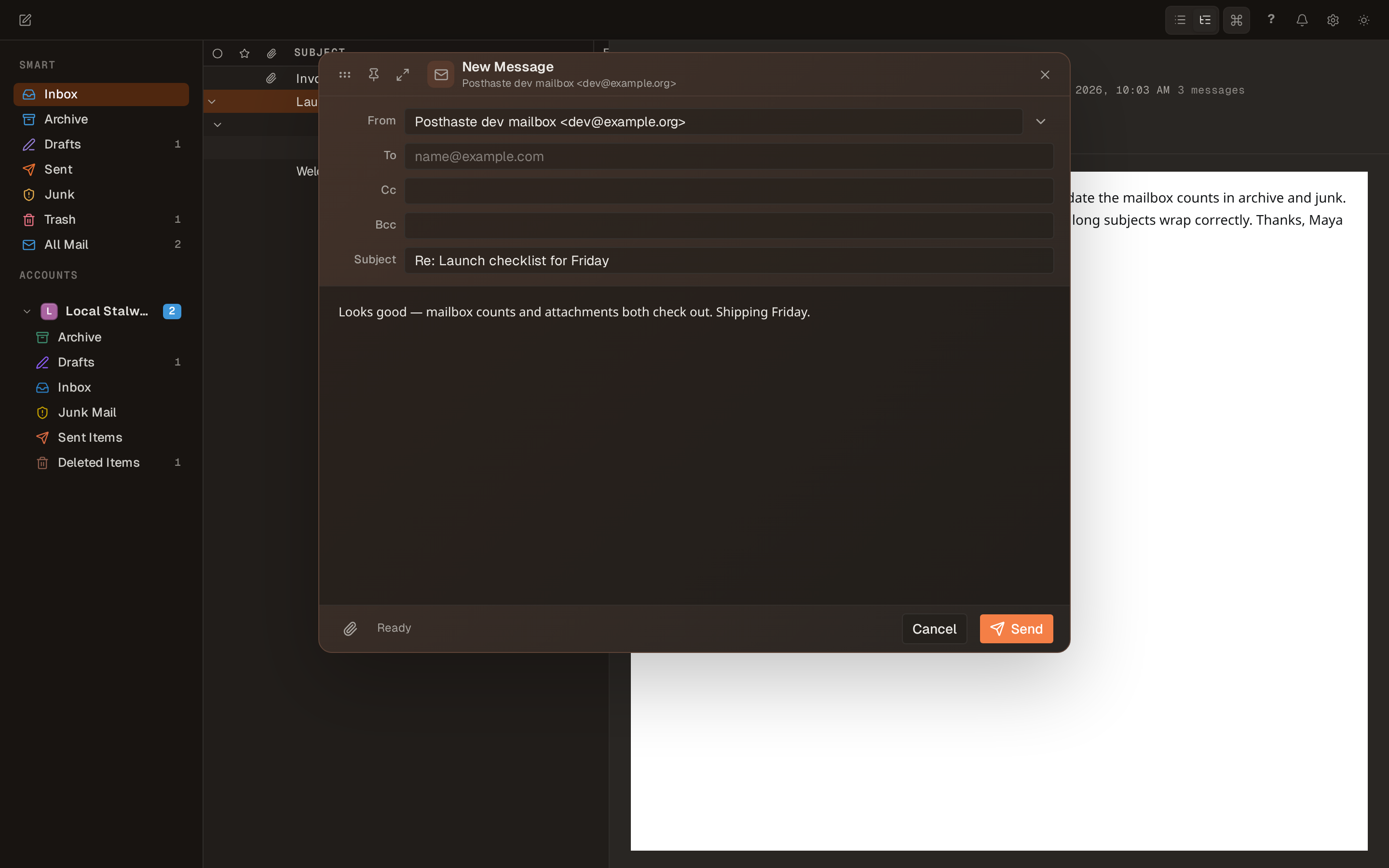1389x868 pixels.
Task: Open the smart Inbox folder
Action: (101, 94)
